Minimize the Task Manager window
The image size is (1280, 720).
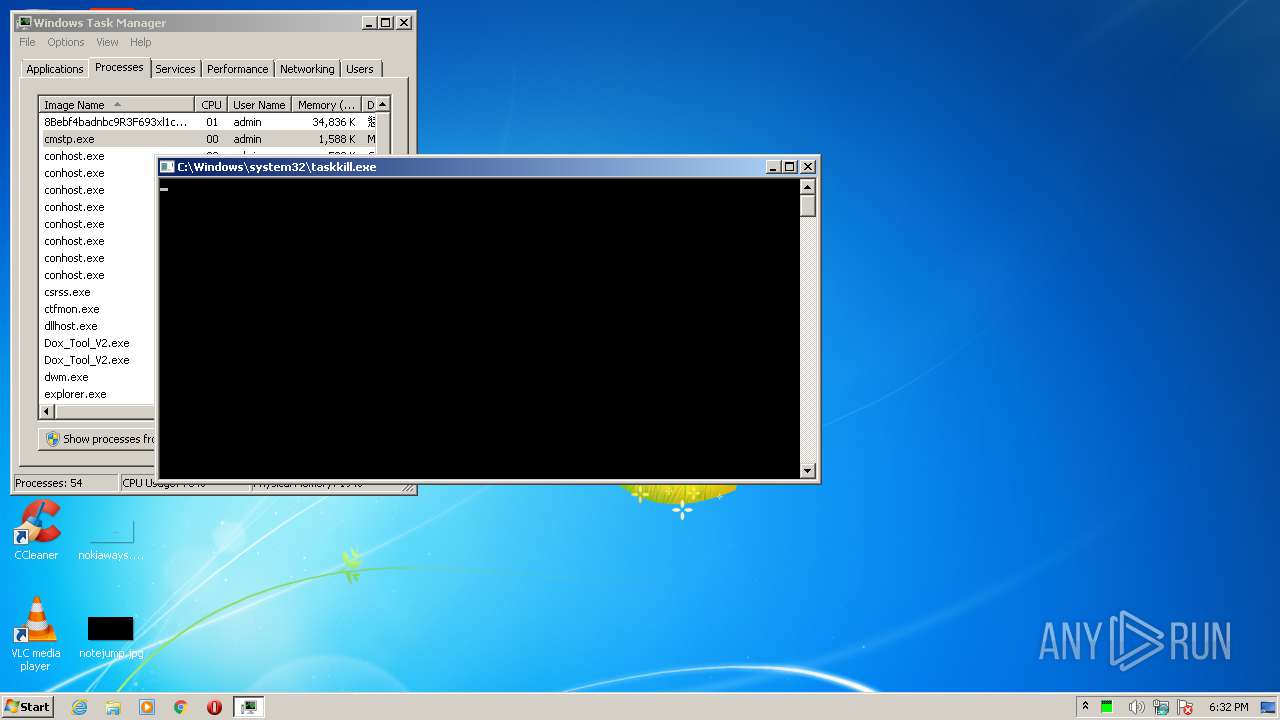[x=370, y=22]
